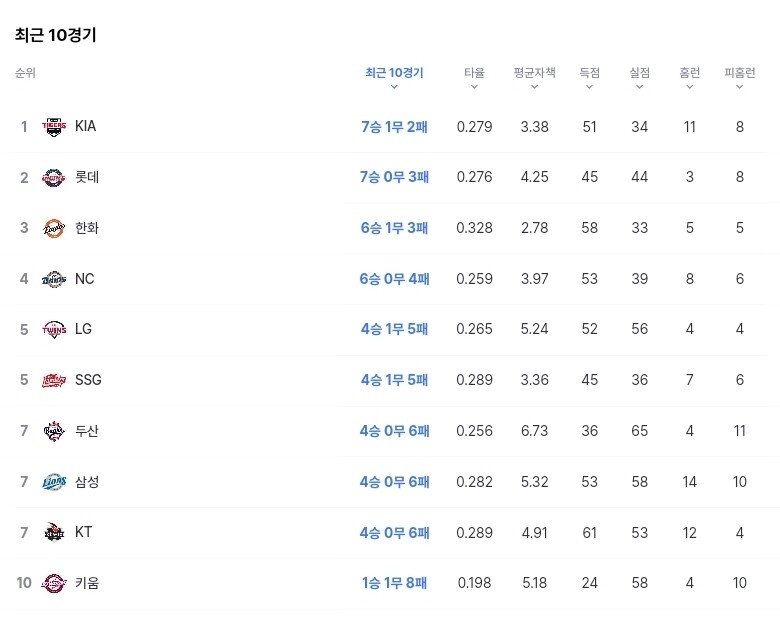The image size is (780, 631).
Task: Sort table by 실점 column
Action: [640, 74]
